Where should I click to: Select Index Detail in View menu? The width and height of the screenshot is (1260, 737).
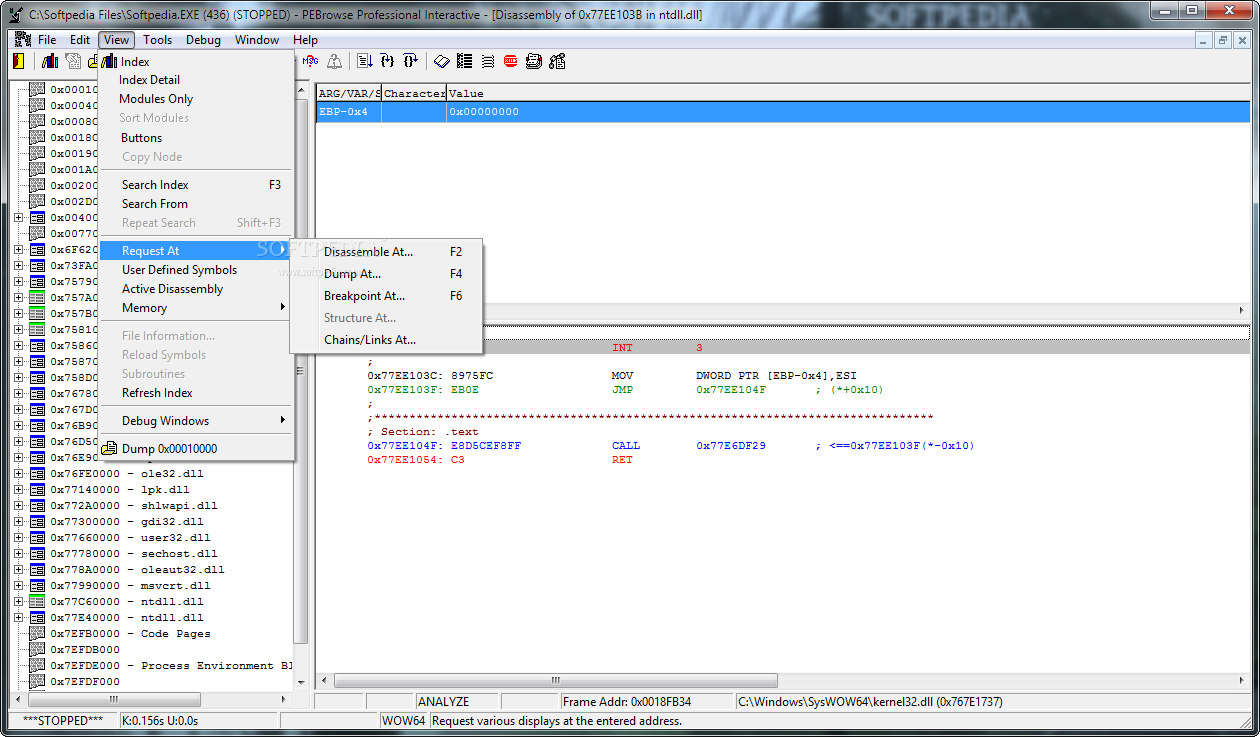click(x=195, y=80)
